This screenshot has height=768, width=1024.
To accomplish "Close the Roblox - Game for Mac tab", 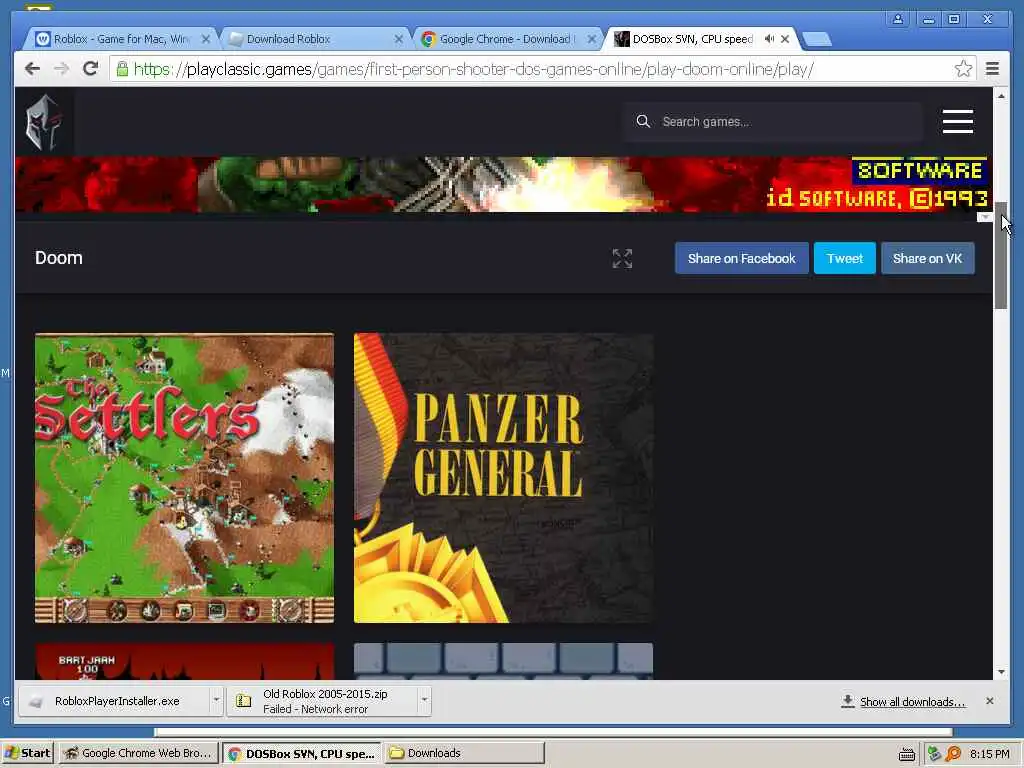I will [206, 39].
